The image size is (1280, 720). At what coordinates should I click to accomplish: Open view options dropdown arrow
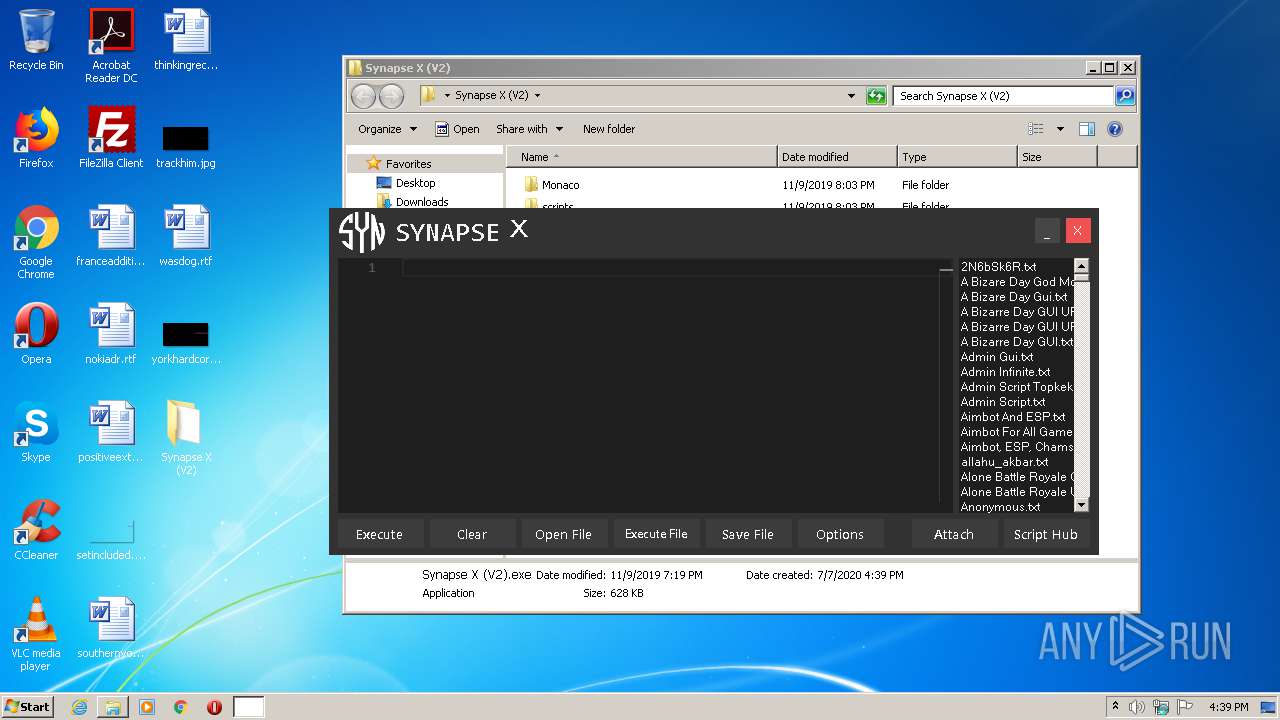1060,129
